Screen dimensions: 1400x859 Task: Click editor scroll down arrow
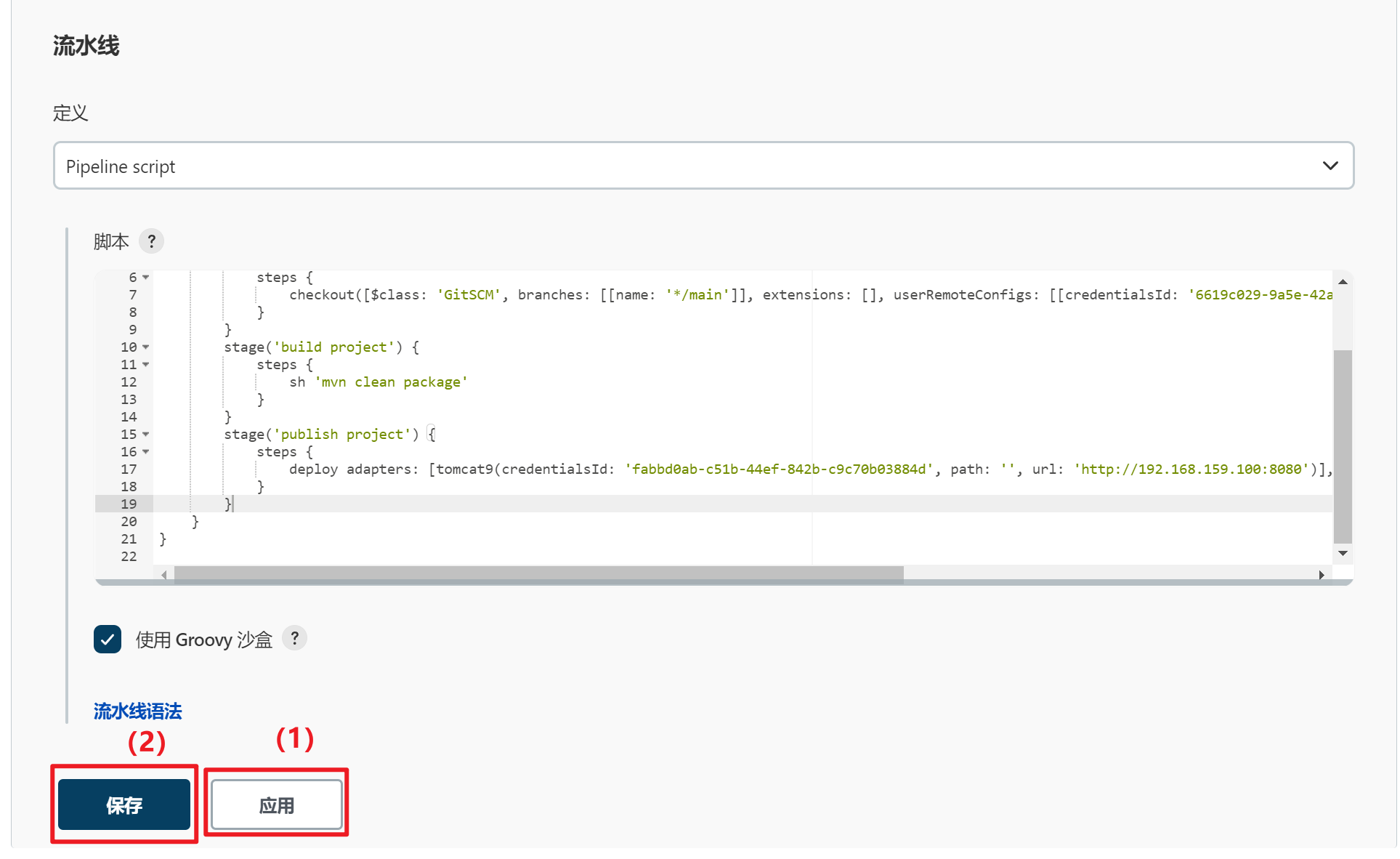[x=1343, y=554]
